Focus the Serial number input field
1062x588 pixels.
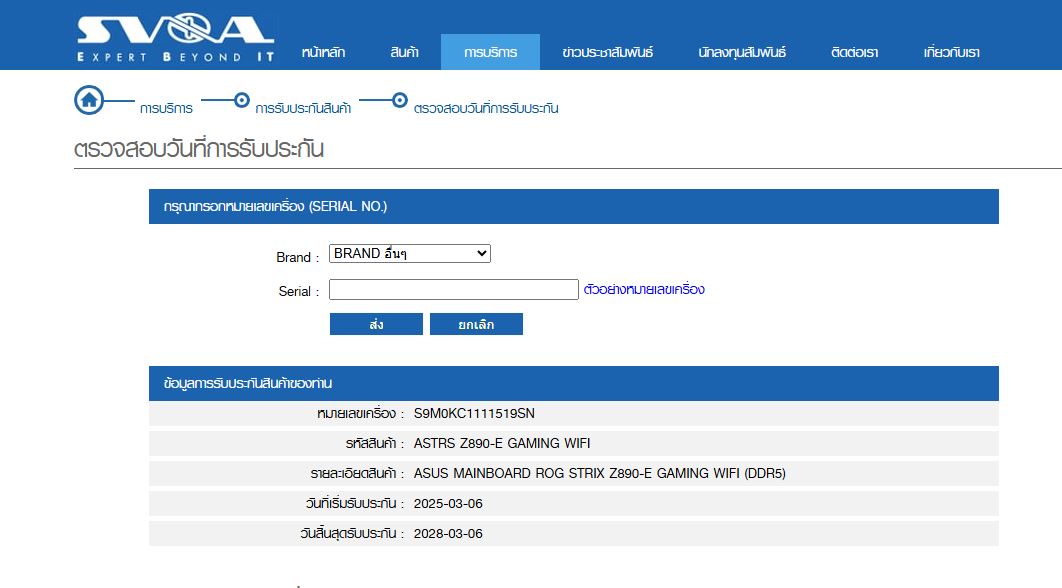(x=453, y=290)
